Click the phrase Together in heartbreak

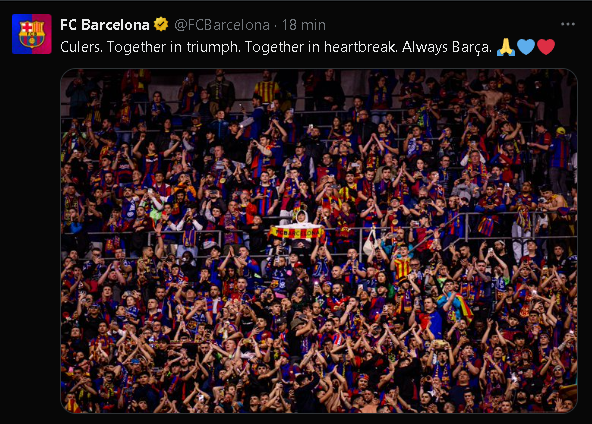pyautogui.click(x=321, y=47)
